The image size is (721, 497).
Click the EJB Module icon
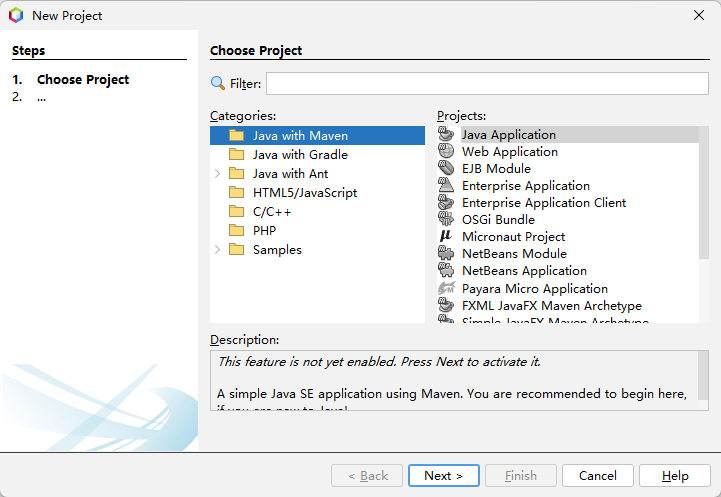[x=446, y=168]
